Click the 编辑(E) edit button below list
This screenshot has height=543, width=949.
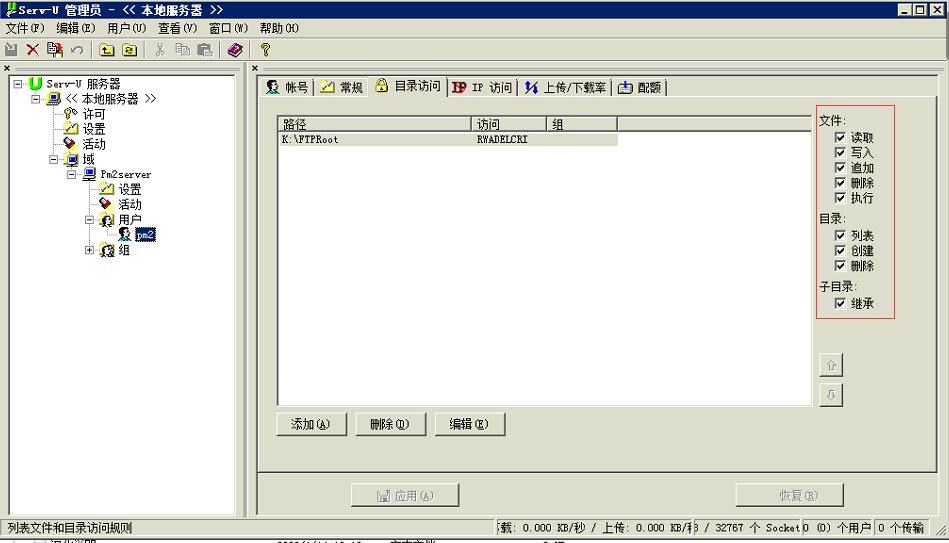[x=469, y=424]
